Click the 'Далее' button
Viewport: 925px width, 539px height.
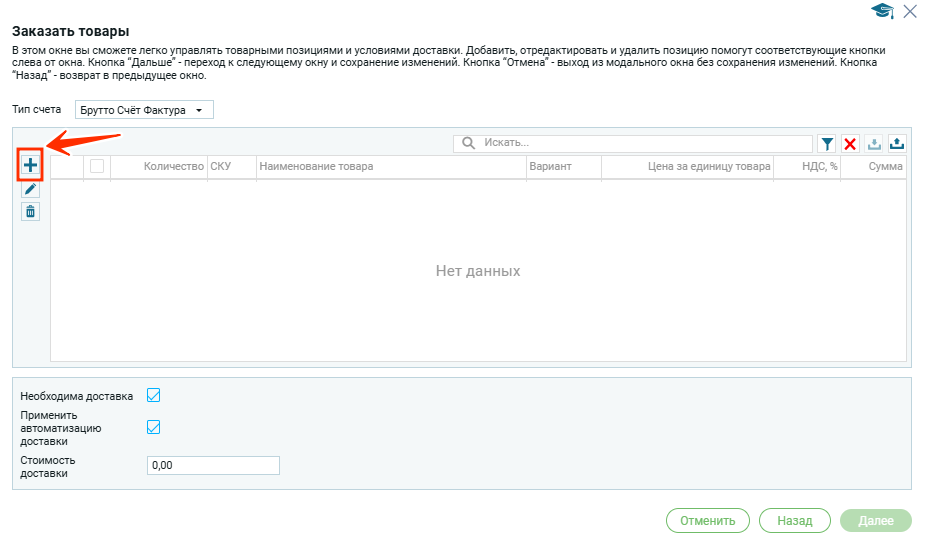point(876,520)
